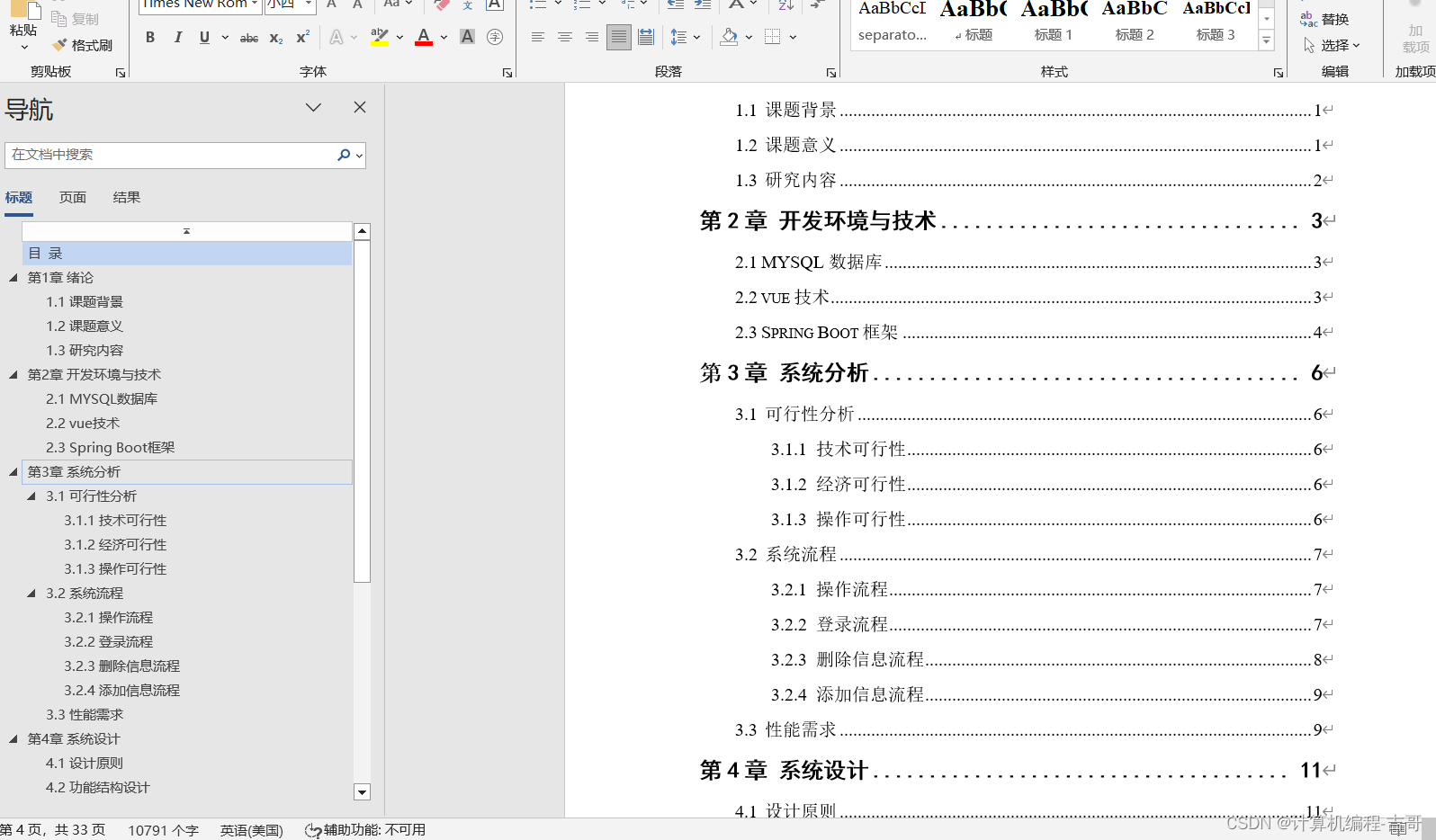The height and width of the screenshot is (840, 1436).
Task: Close the navigation pane
Action: tap(360, 107)
